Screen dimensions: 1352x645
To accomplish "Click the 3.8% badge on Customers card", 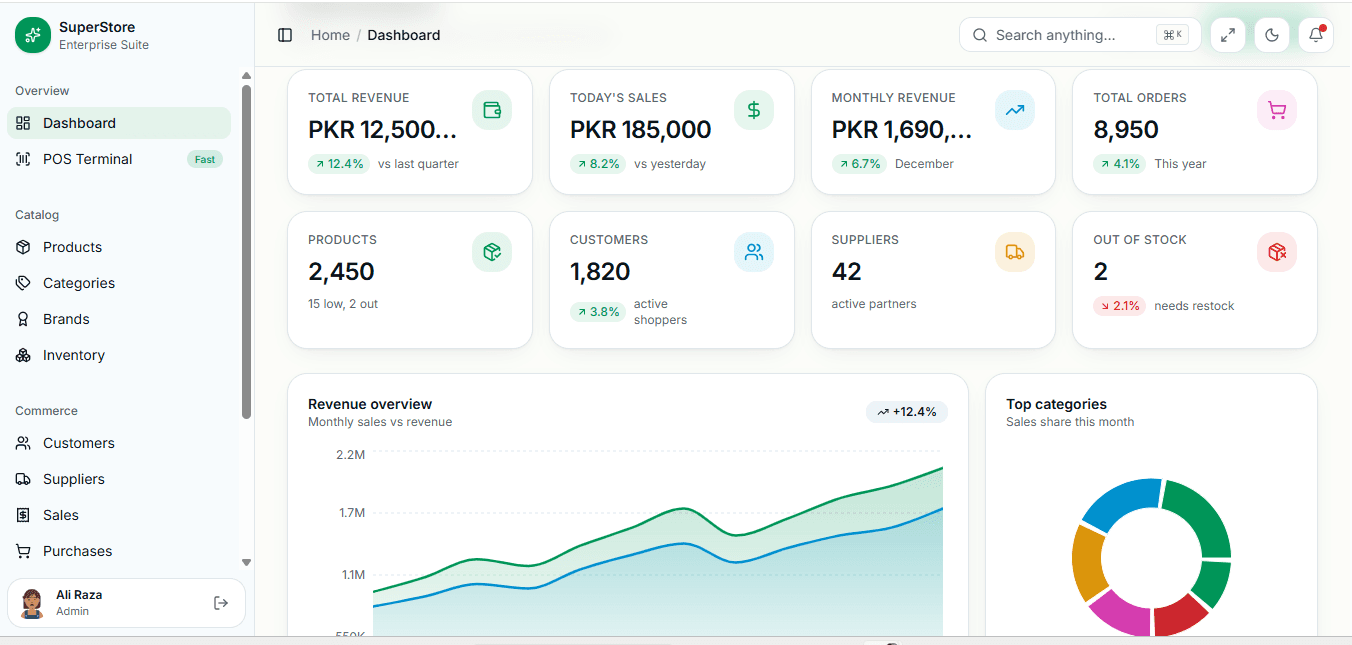I will [x=598, y=312].
